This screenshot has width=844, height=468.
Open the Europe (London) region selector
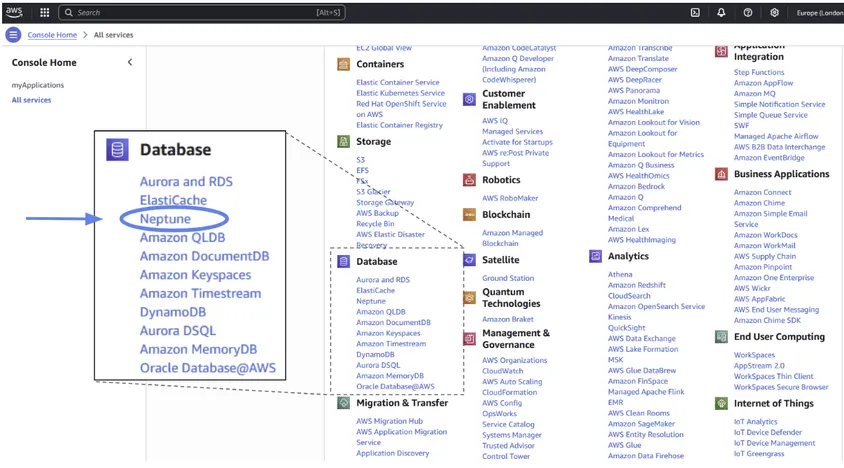819,13
